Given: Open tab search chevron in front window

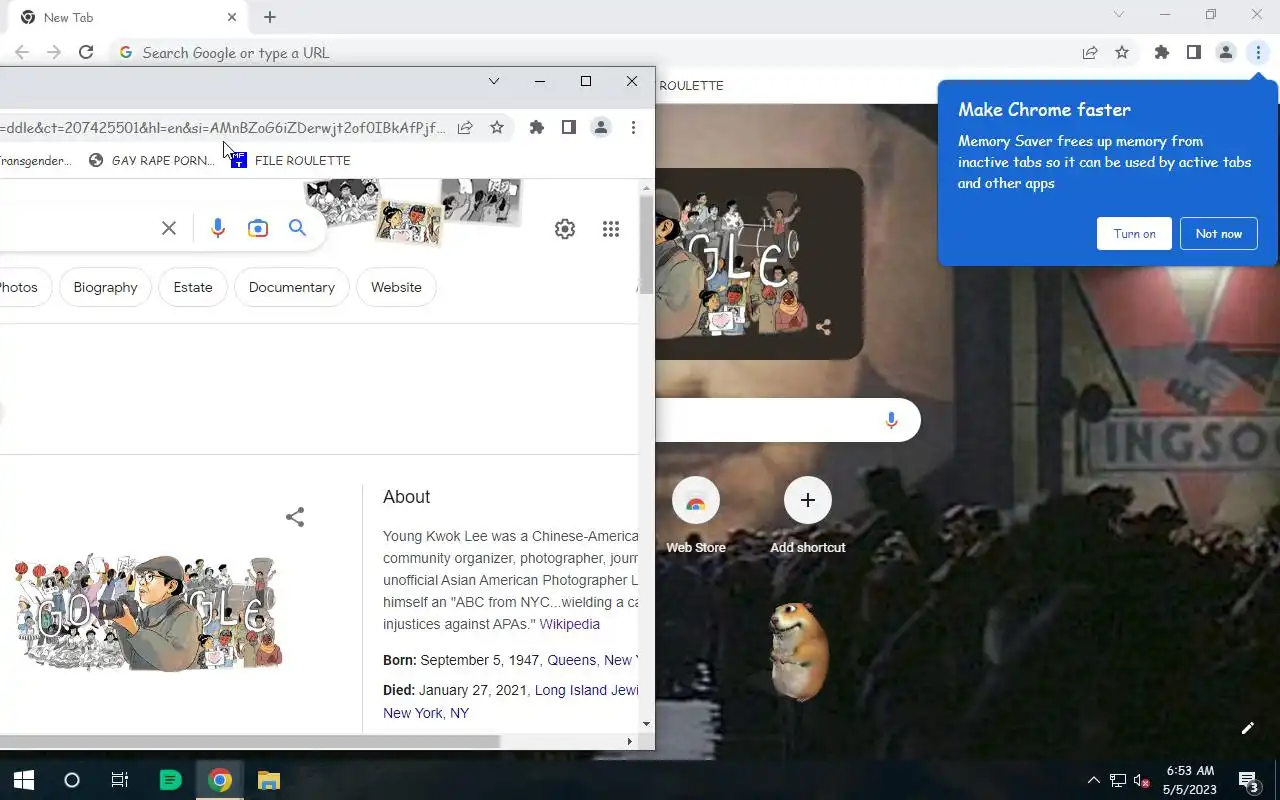Looking at the screenshot, I should point(494,81).
